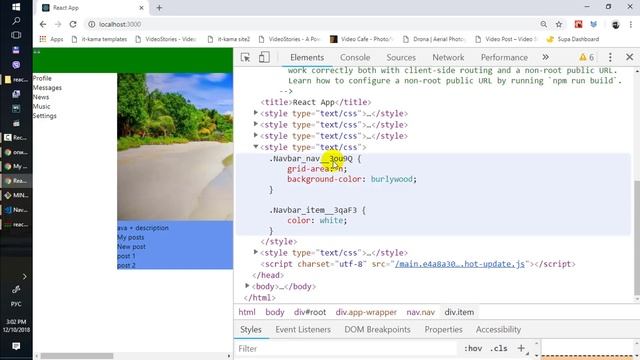Expand the style element below the closing style tag
The height and width of the screenshot is (360, 640).
click(256, 252)
